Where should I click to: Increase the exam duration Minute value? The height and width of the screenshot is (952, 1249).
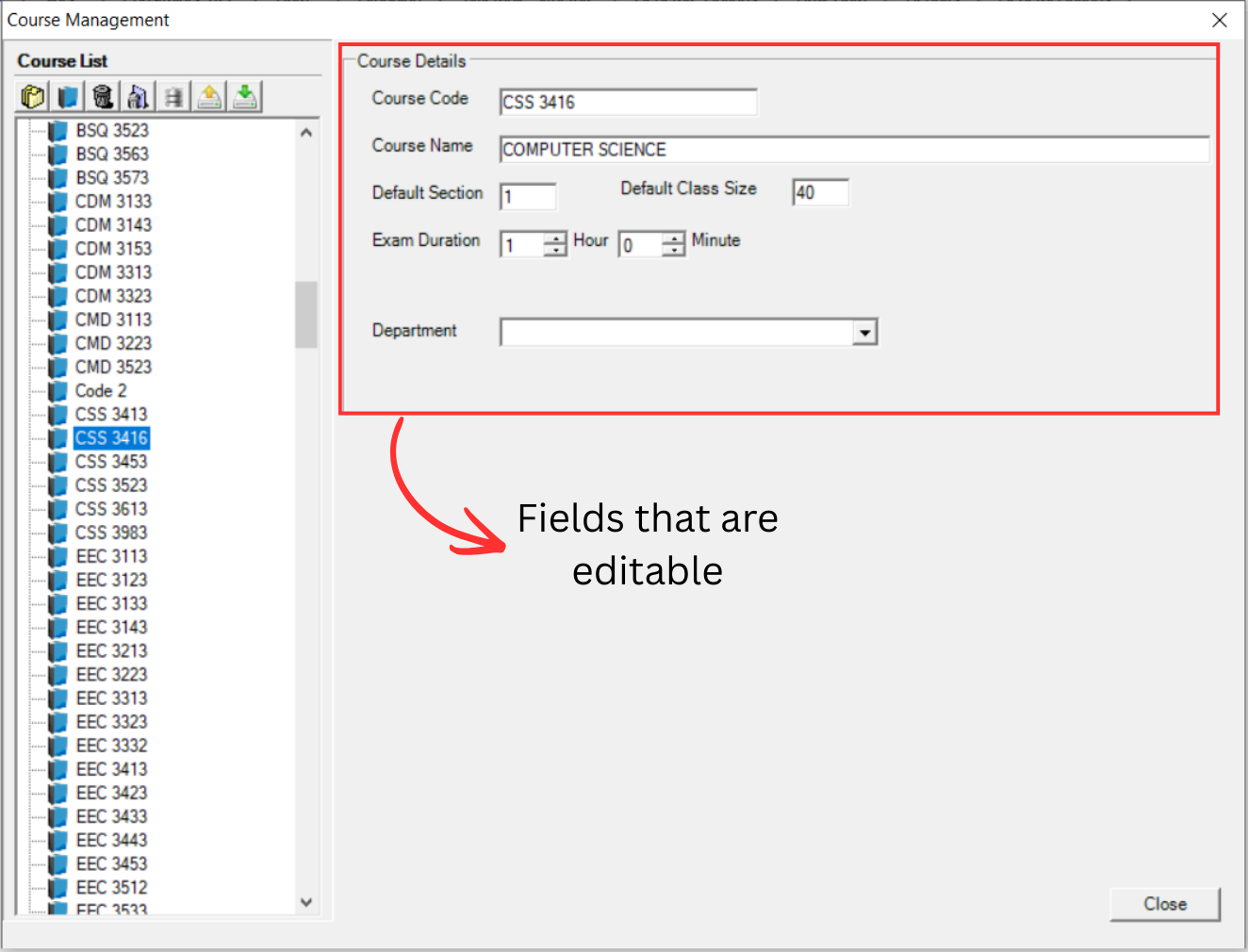(x=673, y=239)
